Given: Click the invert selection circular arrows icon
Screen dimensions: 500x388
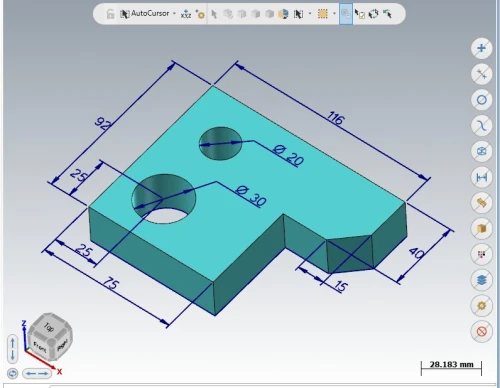Looking at the screenshot, I should coord(373,14).
